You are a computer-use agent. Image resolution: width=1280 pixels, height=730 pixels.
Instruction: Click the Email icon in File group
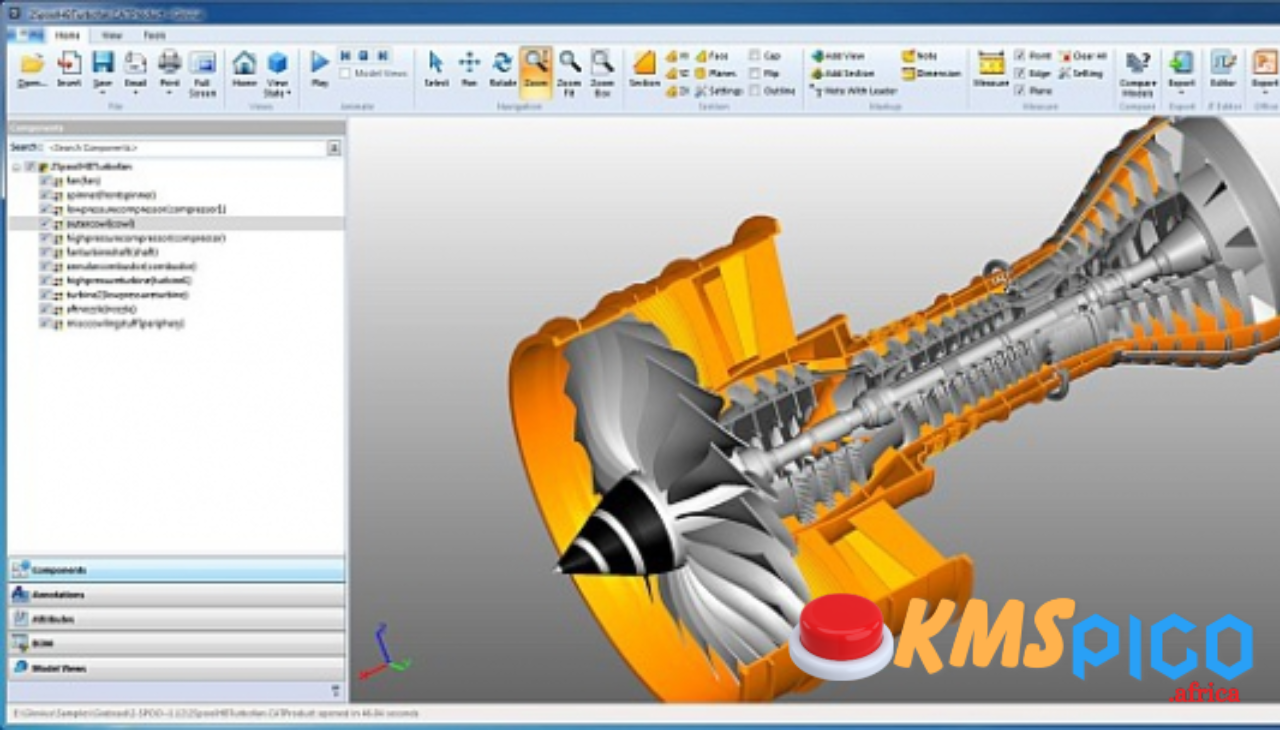[135, 62]
